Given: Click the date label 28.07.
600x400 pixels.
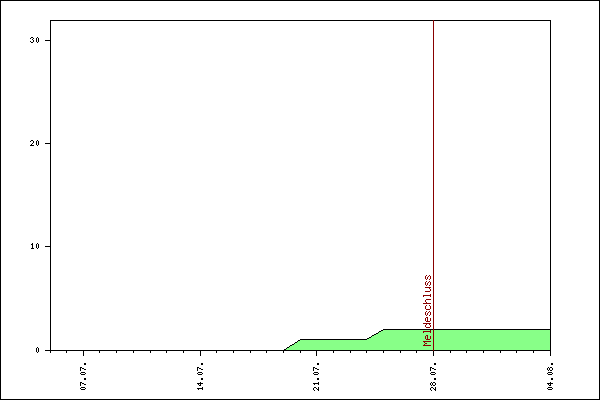Looking at the screenshot, I should [x=433, y=376].
